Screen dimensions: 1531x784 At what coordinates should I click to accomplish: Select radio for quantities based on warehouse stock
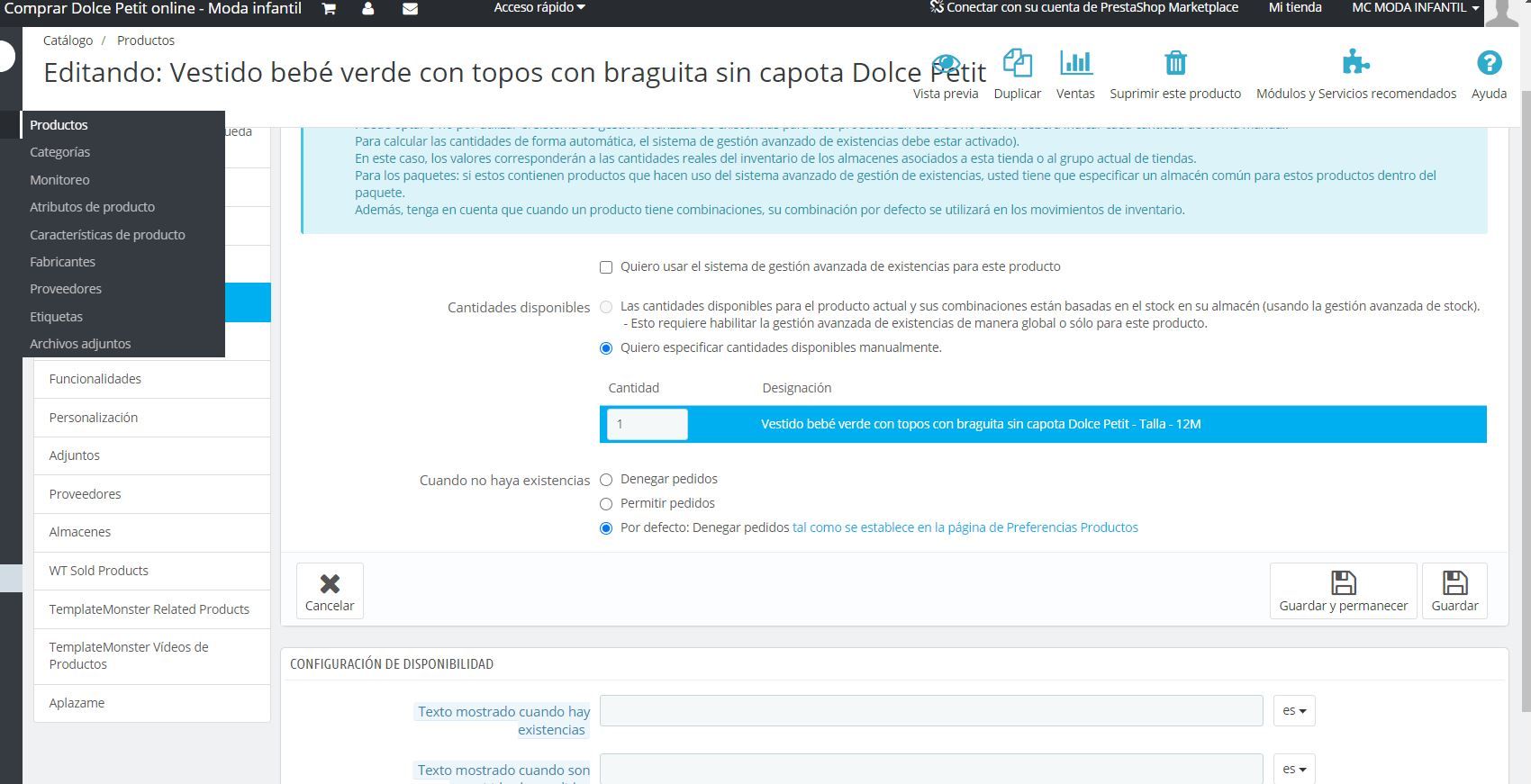[x=606, y=307]
